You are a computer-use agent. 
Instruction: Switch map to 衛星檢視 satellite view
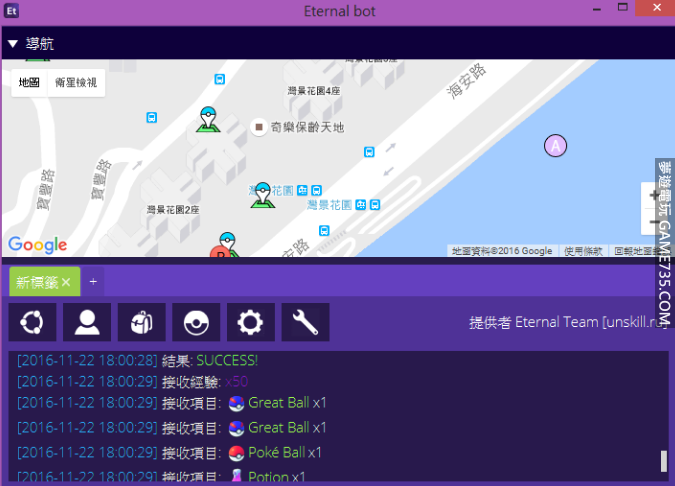(x=76, y=82)
